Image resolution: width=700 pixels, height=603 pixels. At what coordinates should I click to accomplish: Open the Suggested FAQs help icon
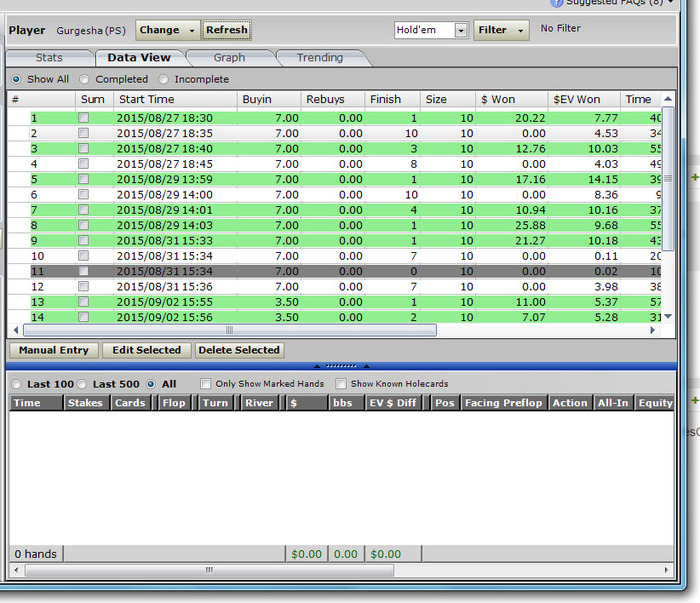tap(556, 3)
